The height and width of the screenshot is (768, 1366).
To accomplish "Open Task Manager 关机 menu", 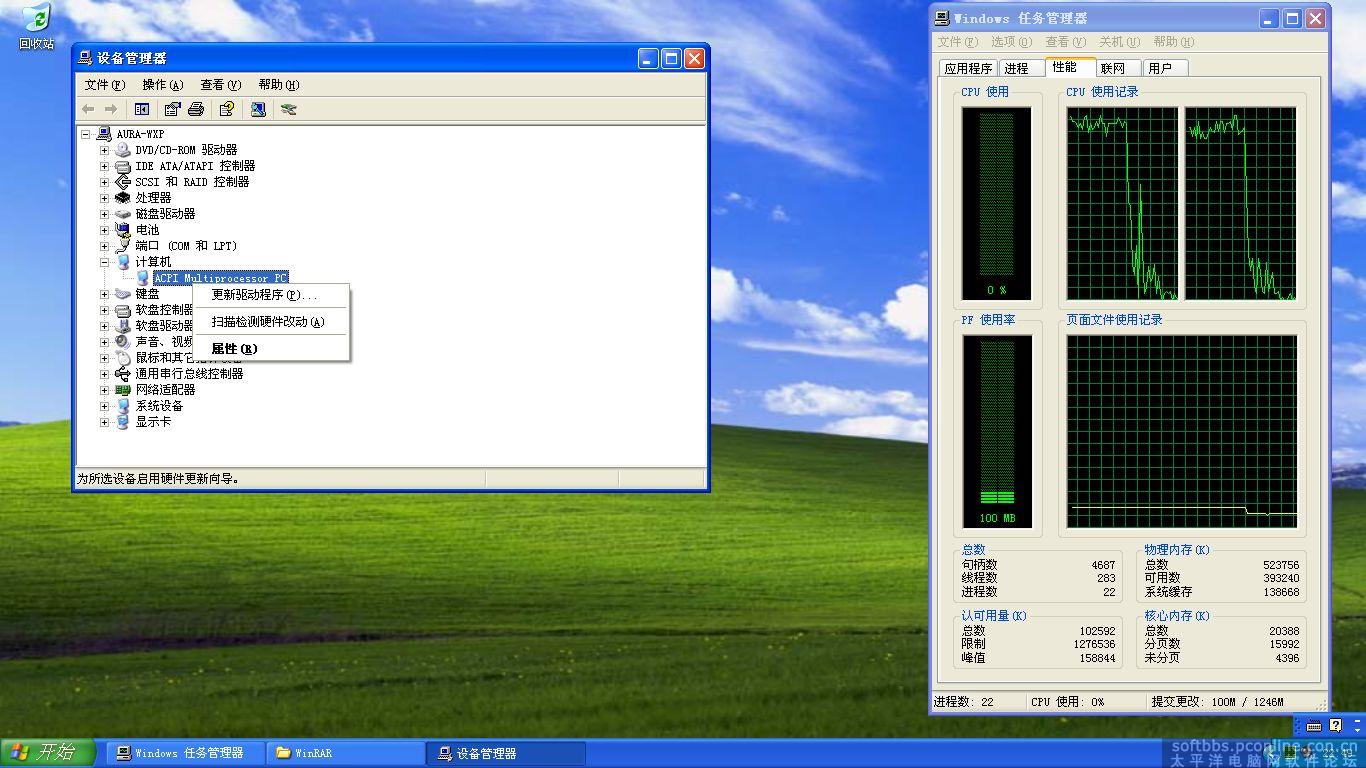I will (1119, 42).
